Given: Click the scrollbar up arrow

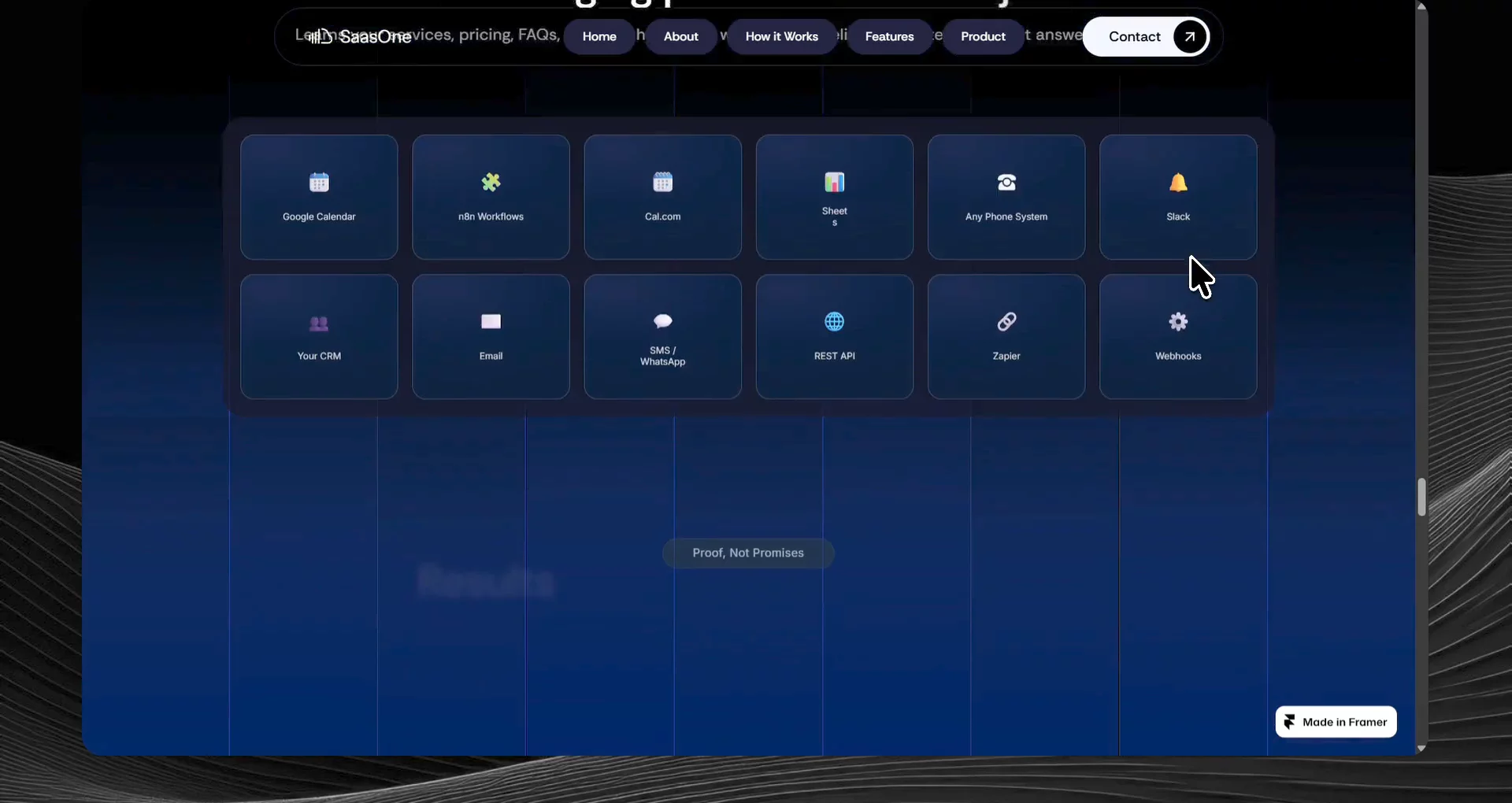Looking at the screenshot, I should [1421, 6].
